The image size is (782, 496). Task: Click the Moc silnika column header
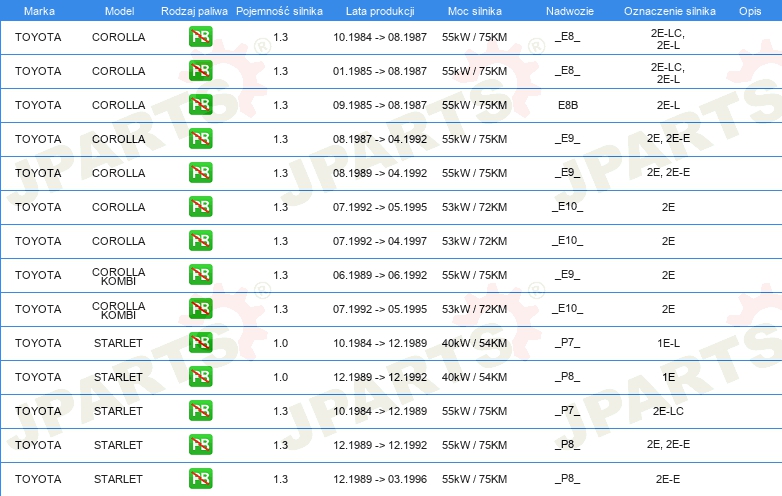475,11
